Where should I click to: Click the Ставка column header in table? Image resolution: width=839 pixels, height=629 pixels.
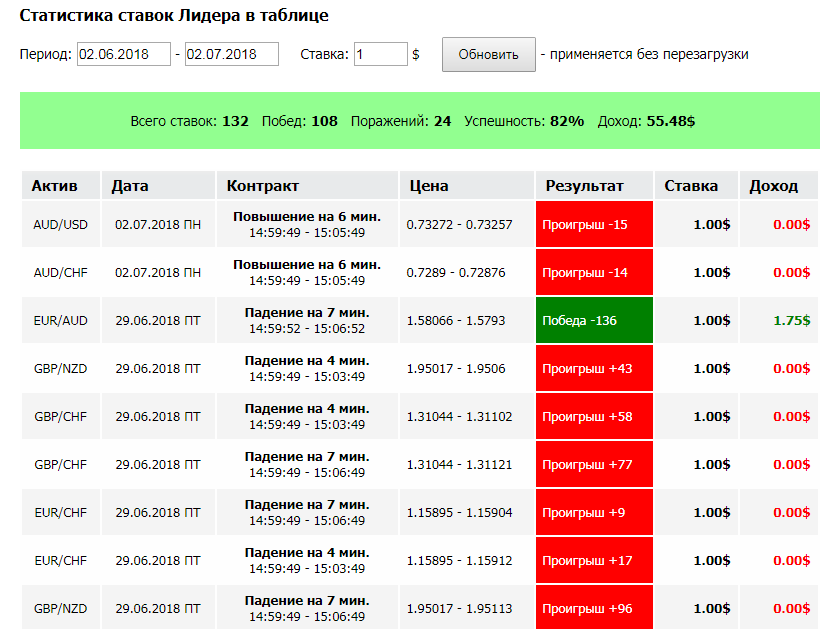[x=696, y=186]
